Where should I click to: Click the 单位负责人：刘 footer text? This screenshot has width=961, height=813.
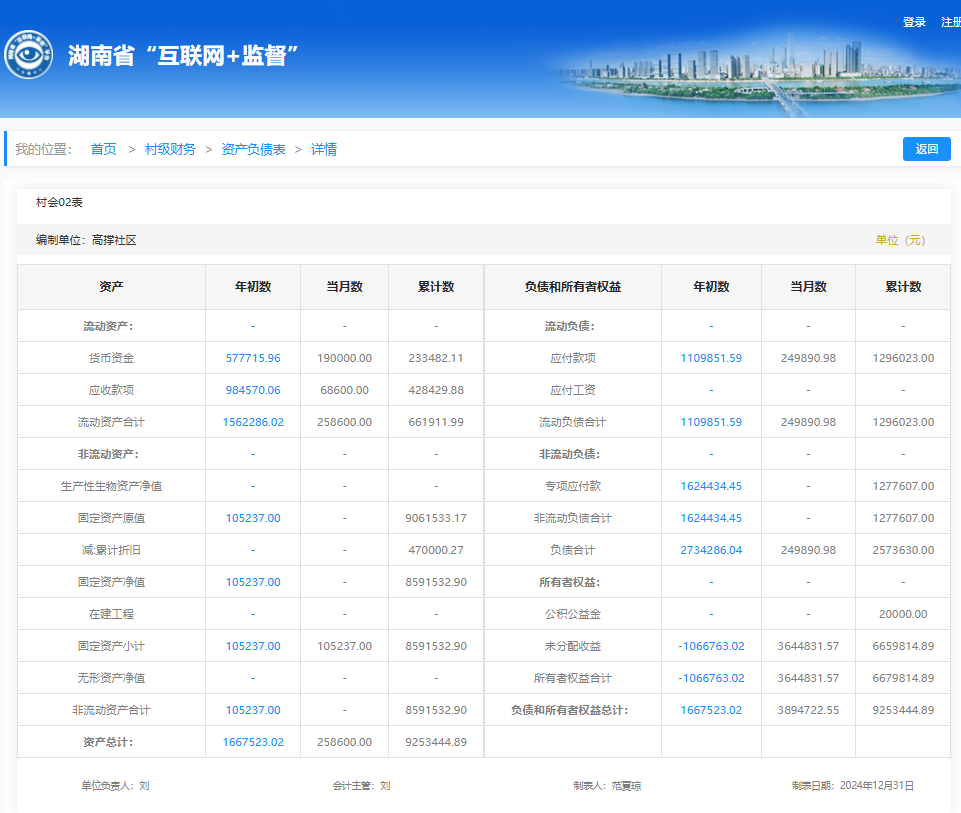pos(115,785)
